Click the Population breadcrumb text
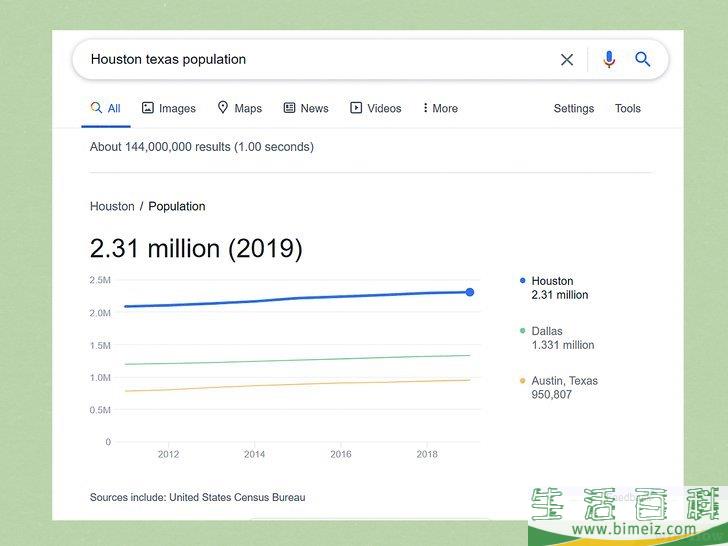The height and width of the screenshot is (546, 728). (177, 206)
